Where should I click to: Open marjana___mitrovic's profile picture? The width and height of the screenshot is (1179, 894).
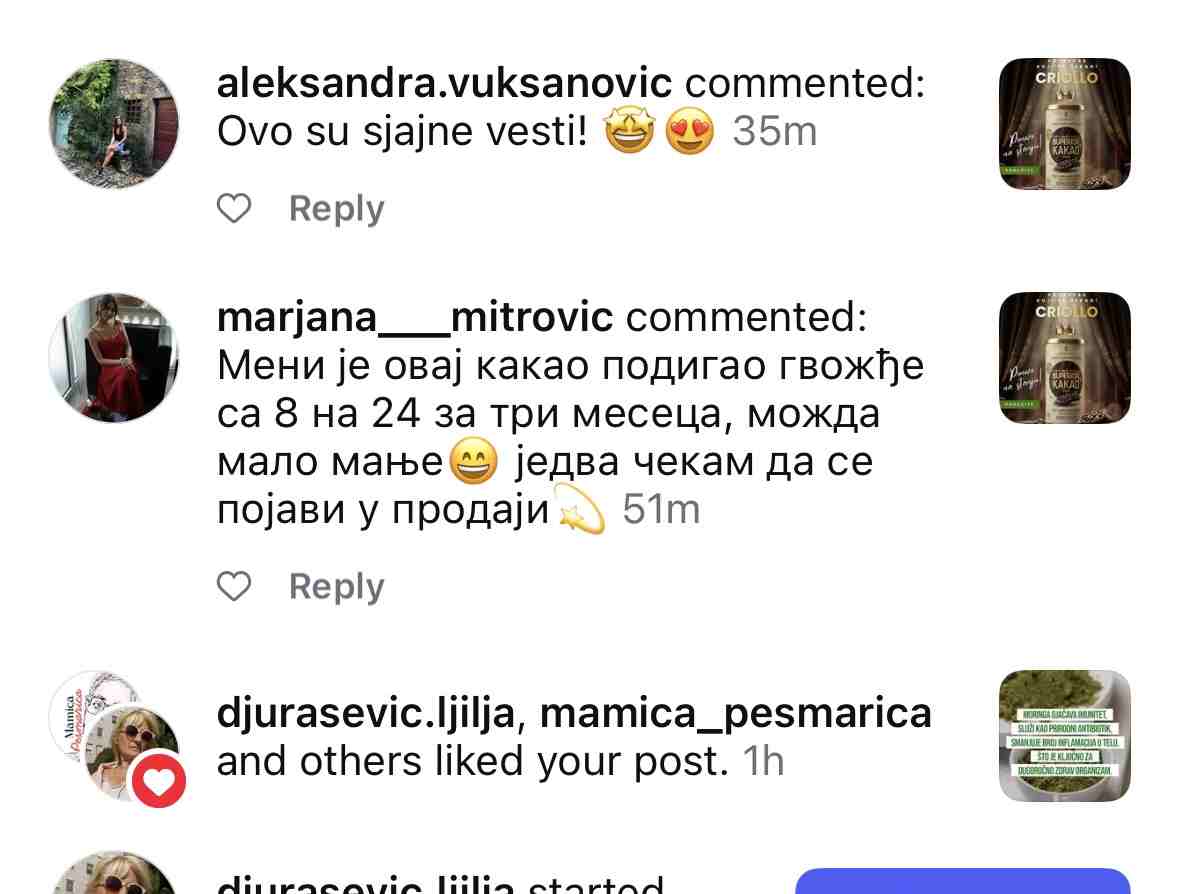[114, 358]
